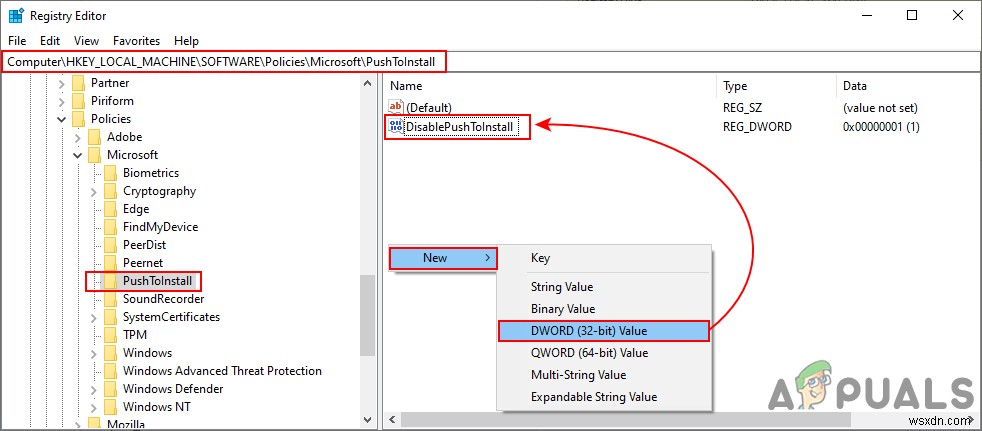Expand the Windows Defender key
Image resolution: width=982 pixels, height=431 pixels.
pos(93,389)
